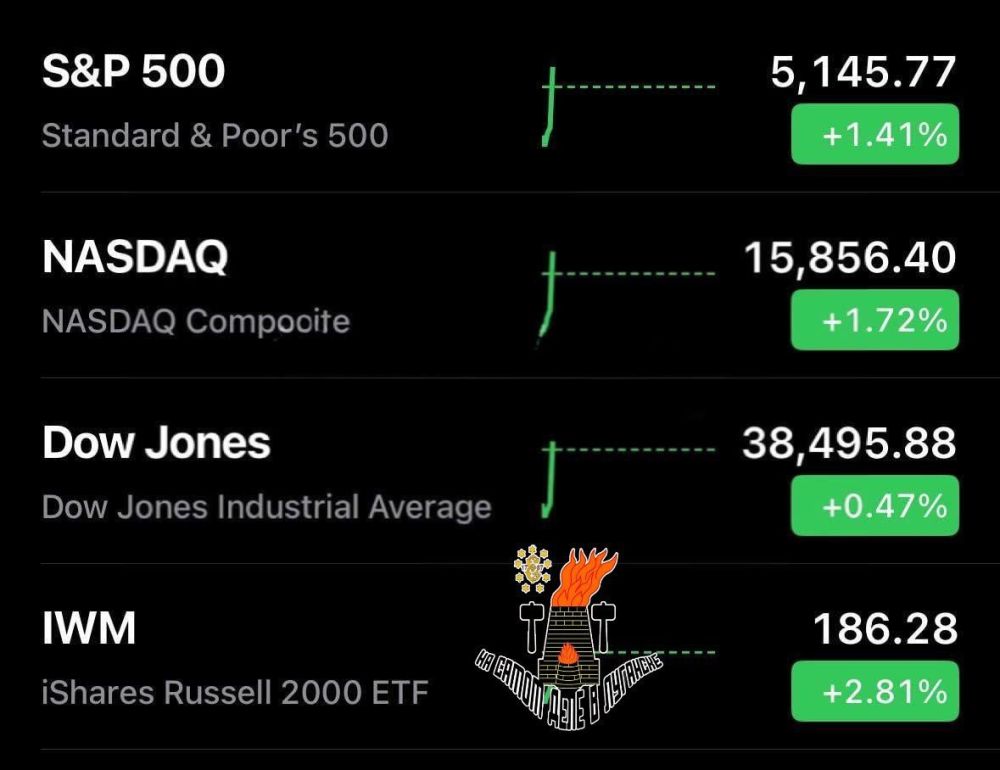Viewport: 1000px width, 770px height.
Task: Click the iShares Russell 2000 ETF subtitle
Action: click(x=235, y=692)
